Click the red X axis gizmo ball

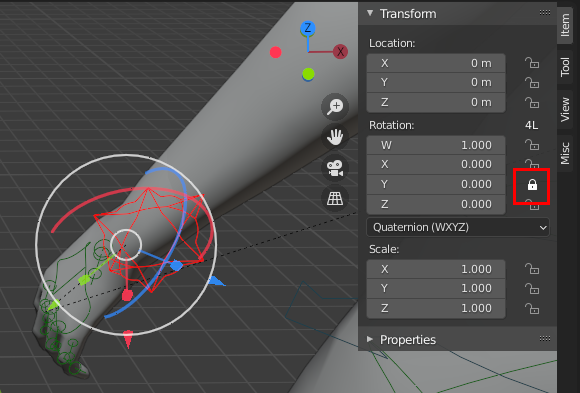pos(340,52)
